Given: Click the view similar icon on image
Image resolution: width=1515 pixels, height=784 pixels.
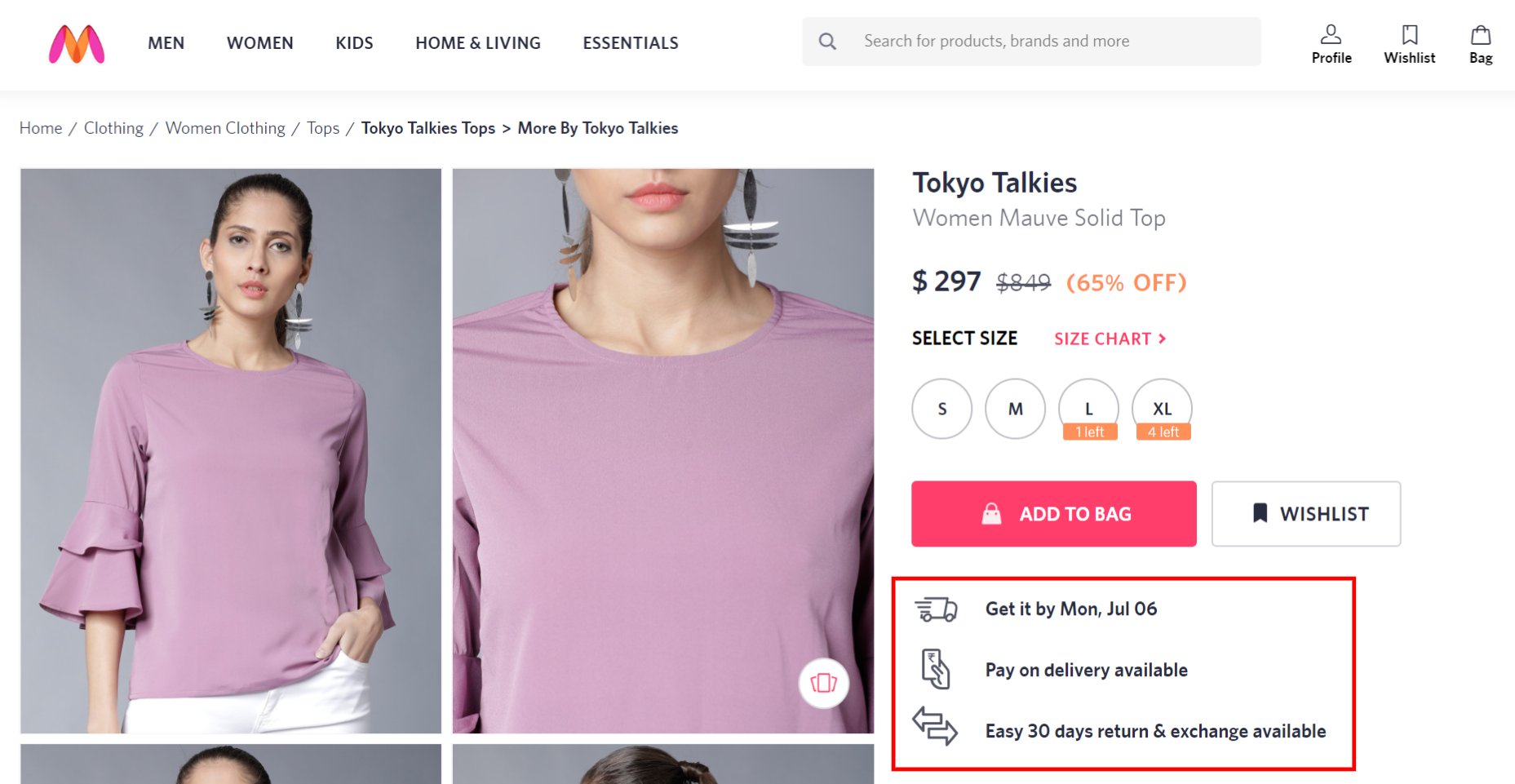Looking at the screenshot, I should pos(824,683).
